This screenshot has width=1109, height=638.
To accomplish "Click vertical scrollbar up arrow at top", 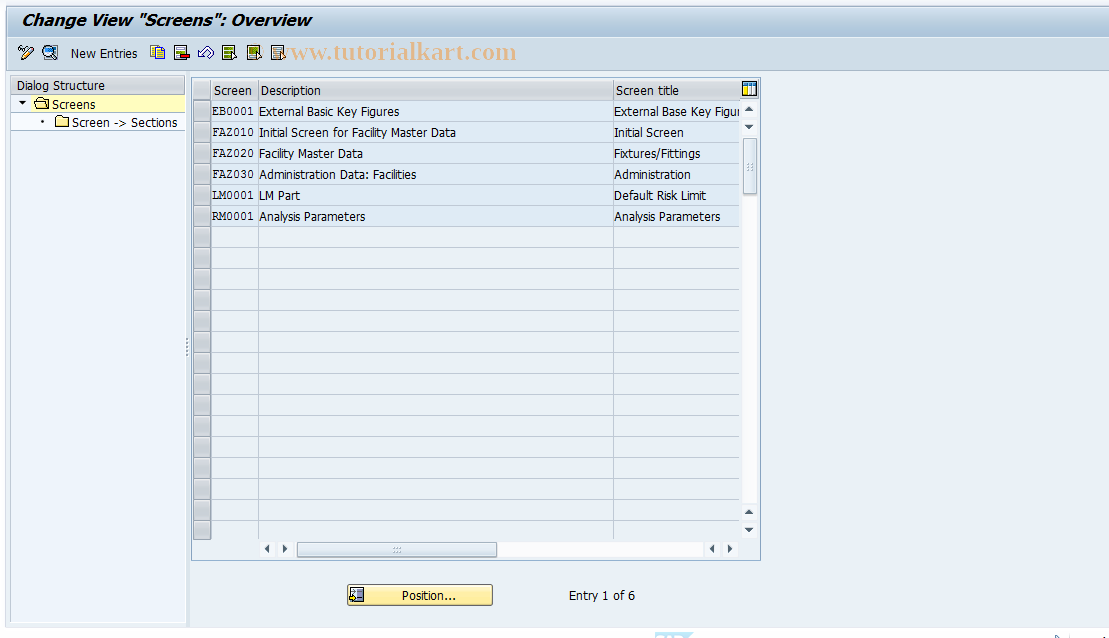I will (x=749, y=110).
